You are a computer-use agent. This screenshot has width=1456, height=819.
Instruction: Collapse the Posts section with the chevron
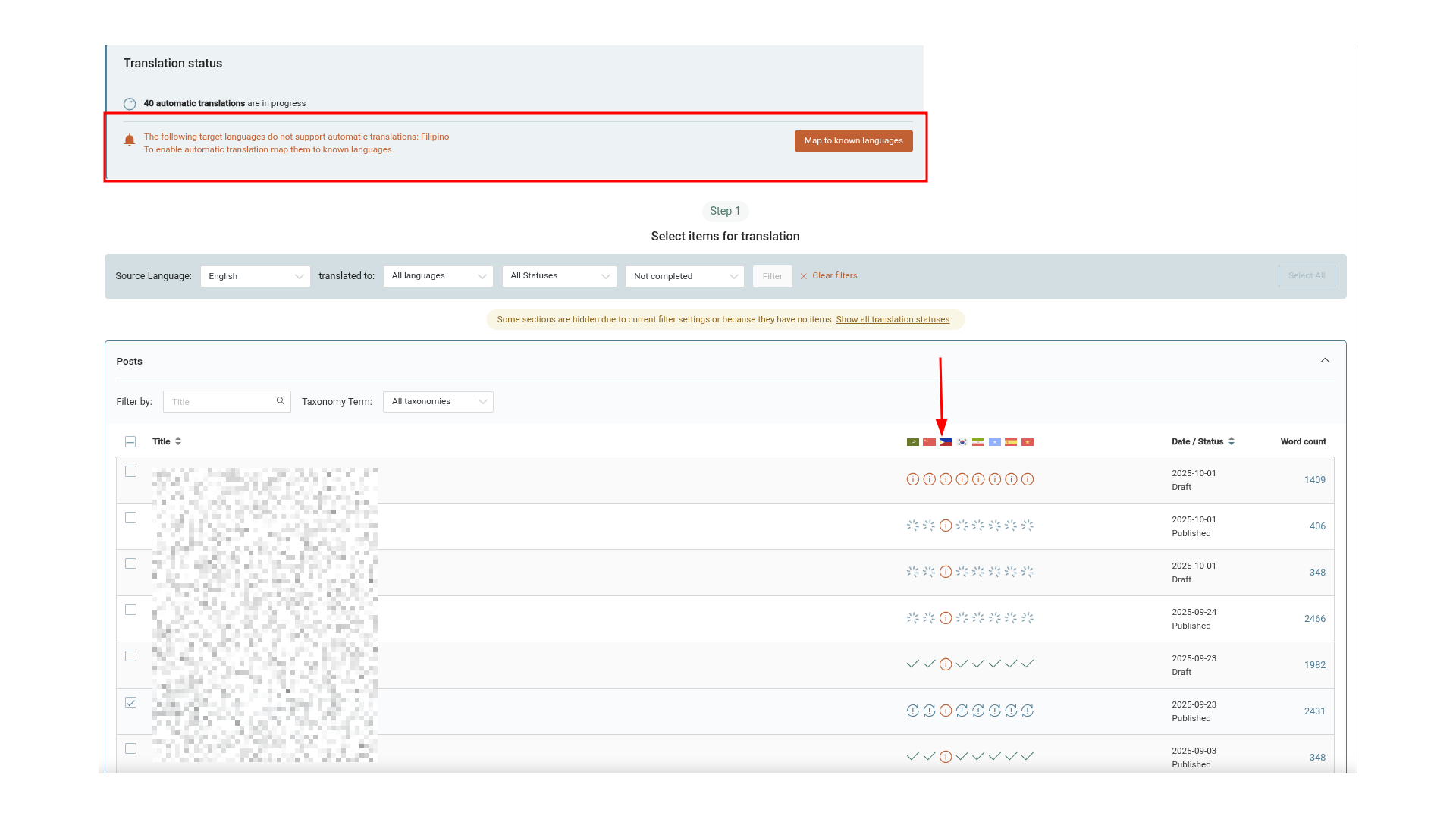[x=1325, y=361]
